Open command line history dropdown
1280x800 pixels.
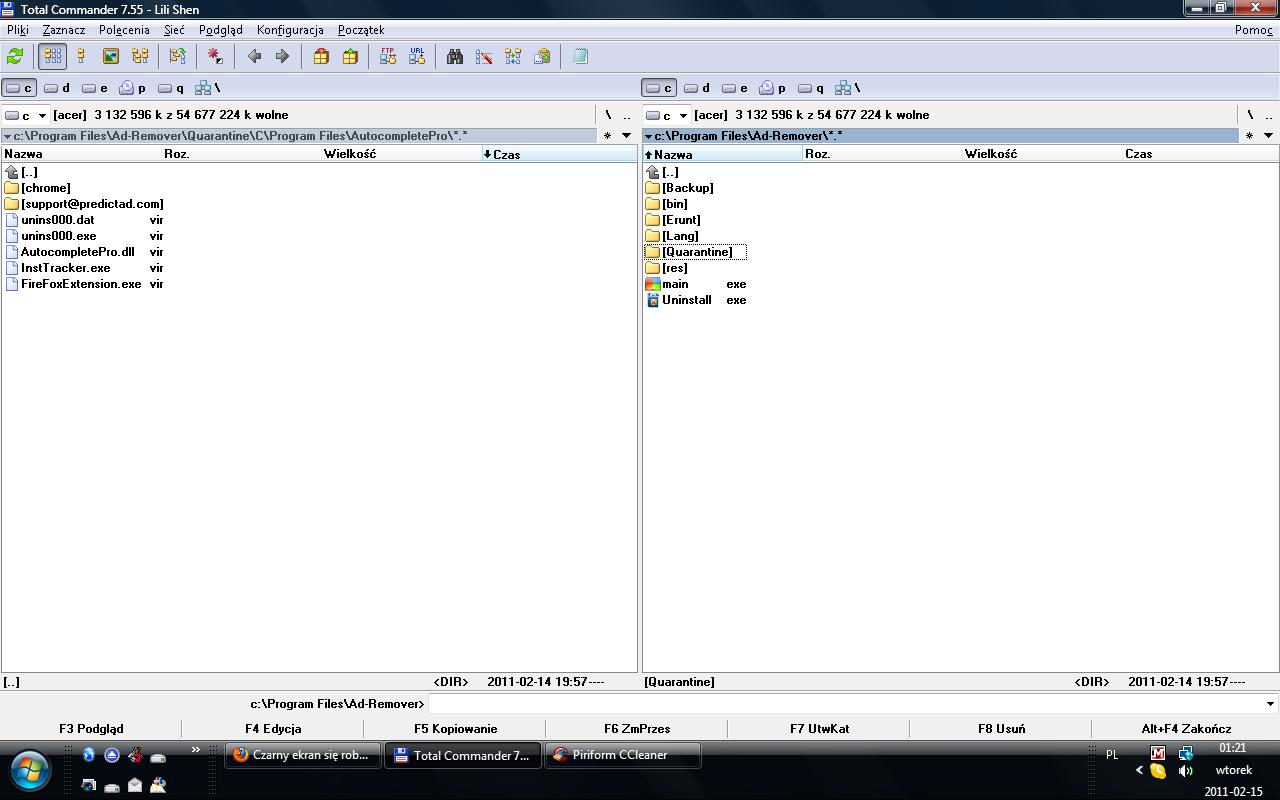click(x=1270, y=704)
